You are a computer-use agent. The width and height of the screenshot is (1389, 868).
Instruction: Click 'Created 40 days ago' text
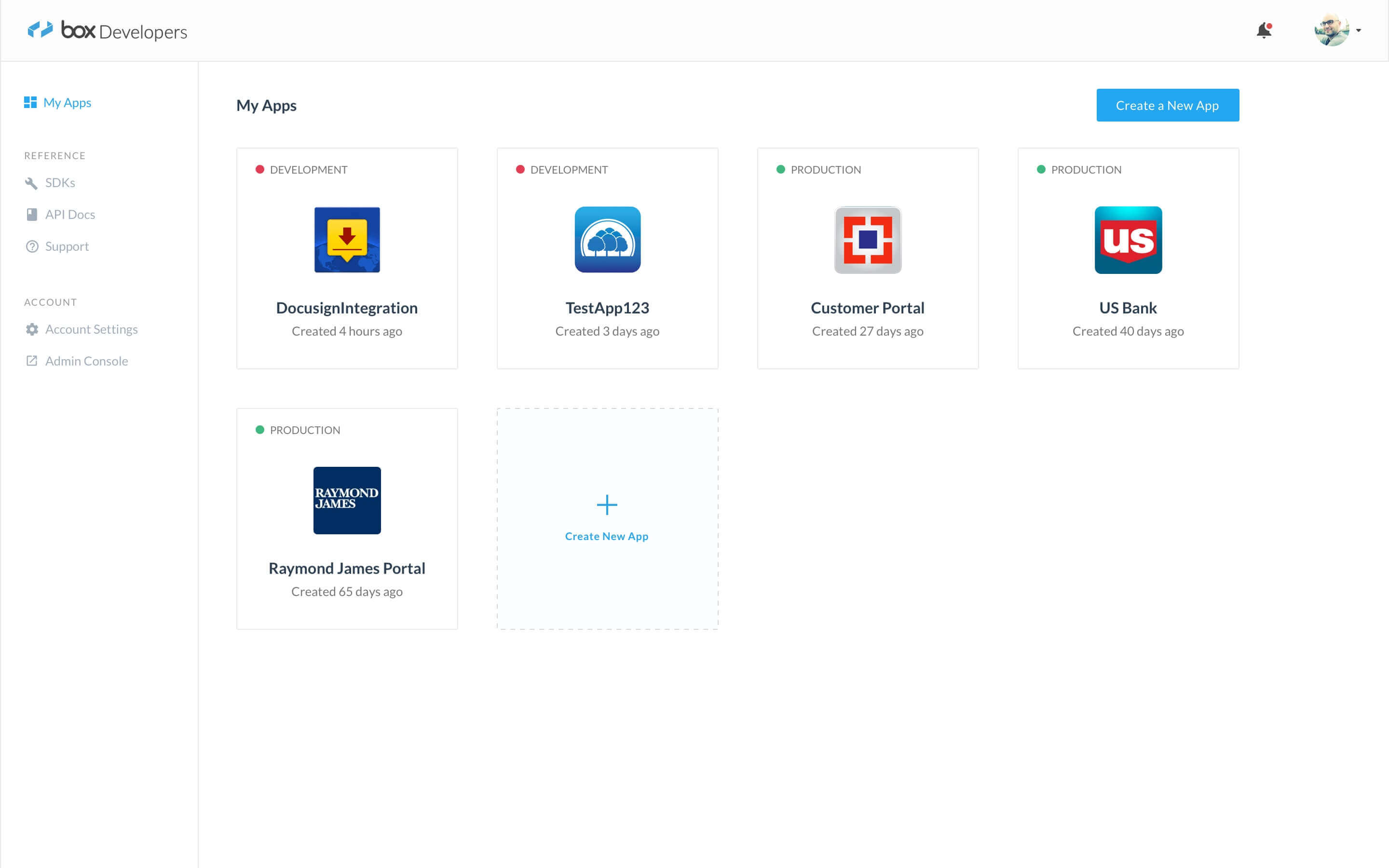1129,331
